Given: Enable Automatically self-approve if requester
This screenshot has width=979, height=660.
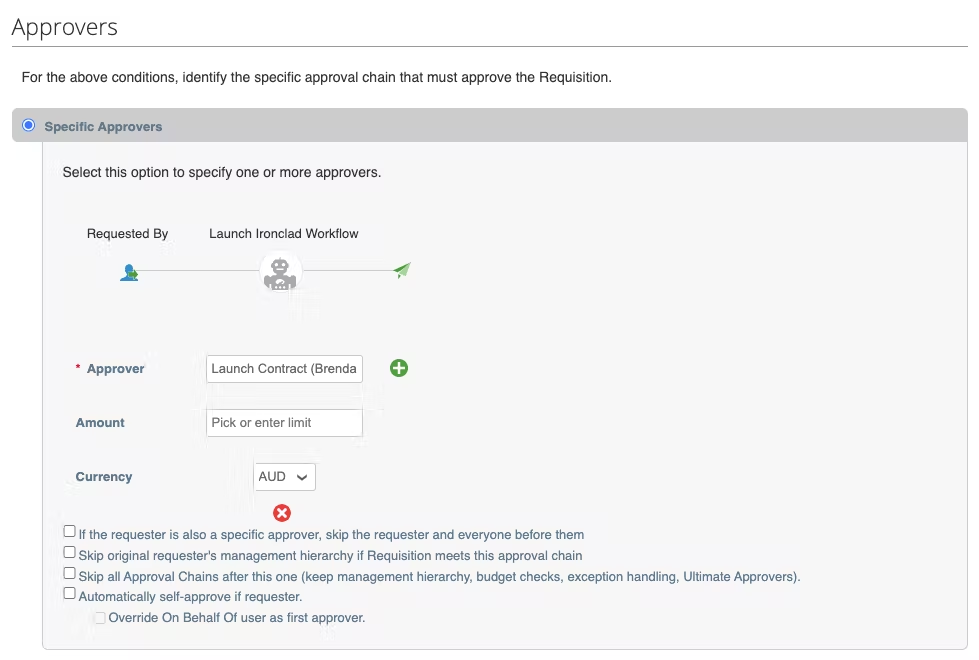Looking at the screenshot, I should click(69, 594).
